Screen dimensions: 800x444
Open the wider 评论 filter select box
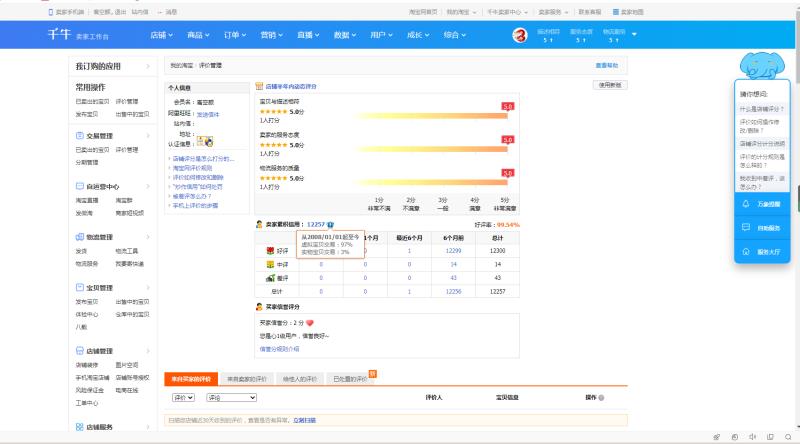231,398
